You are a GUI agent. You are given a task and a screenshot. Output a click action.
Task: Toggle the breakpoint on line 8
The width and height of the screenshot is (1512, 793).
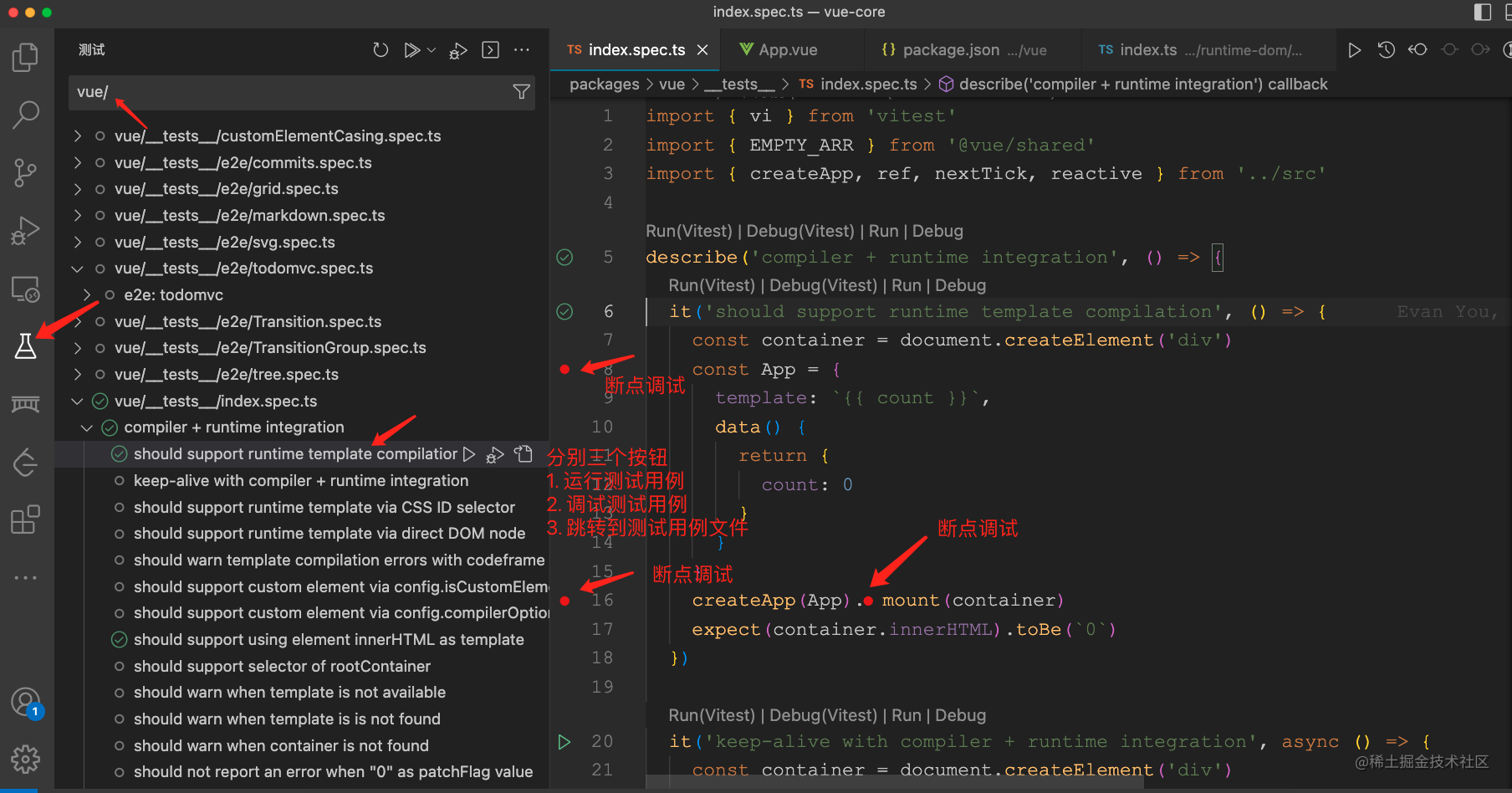565,369
